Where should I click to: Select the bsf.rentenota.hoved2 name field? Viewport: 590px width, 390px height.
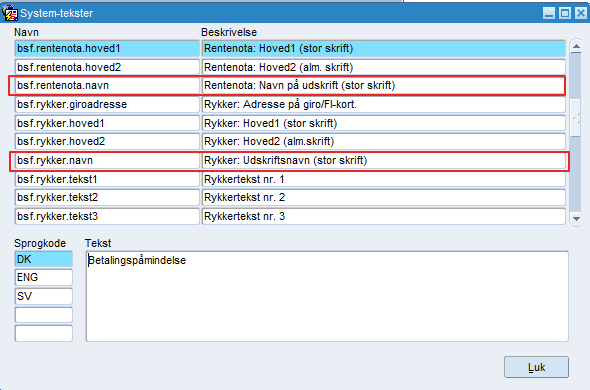tap(107, 67)
